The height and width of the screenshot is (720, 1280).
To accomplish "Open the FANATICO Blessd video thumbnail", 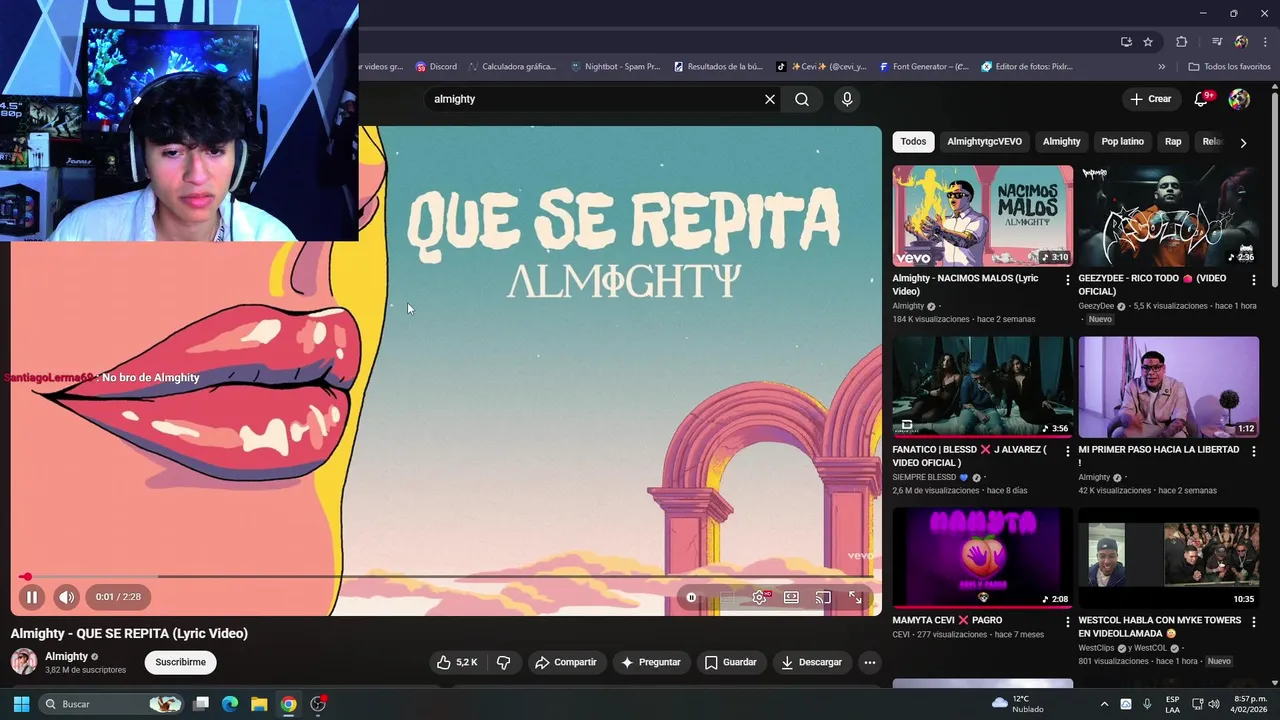I will point(982,387).
